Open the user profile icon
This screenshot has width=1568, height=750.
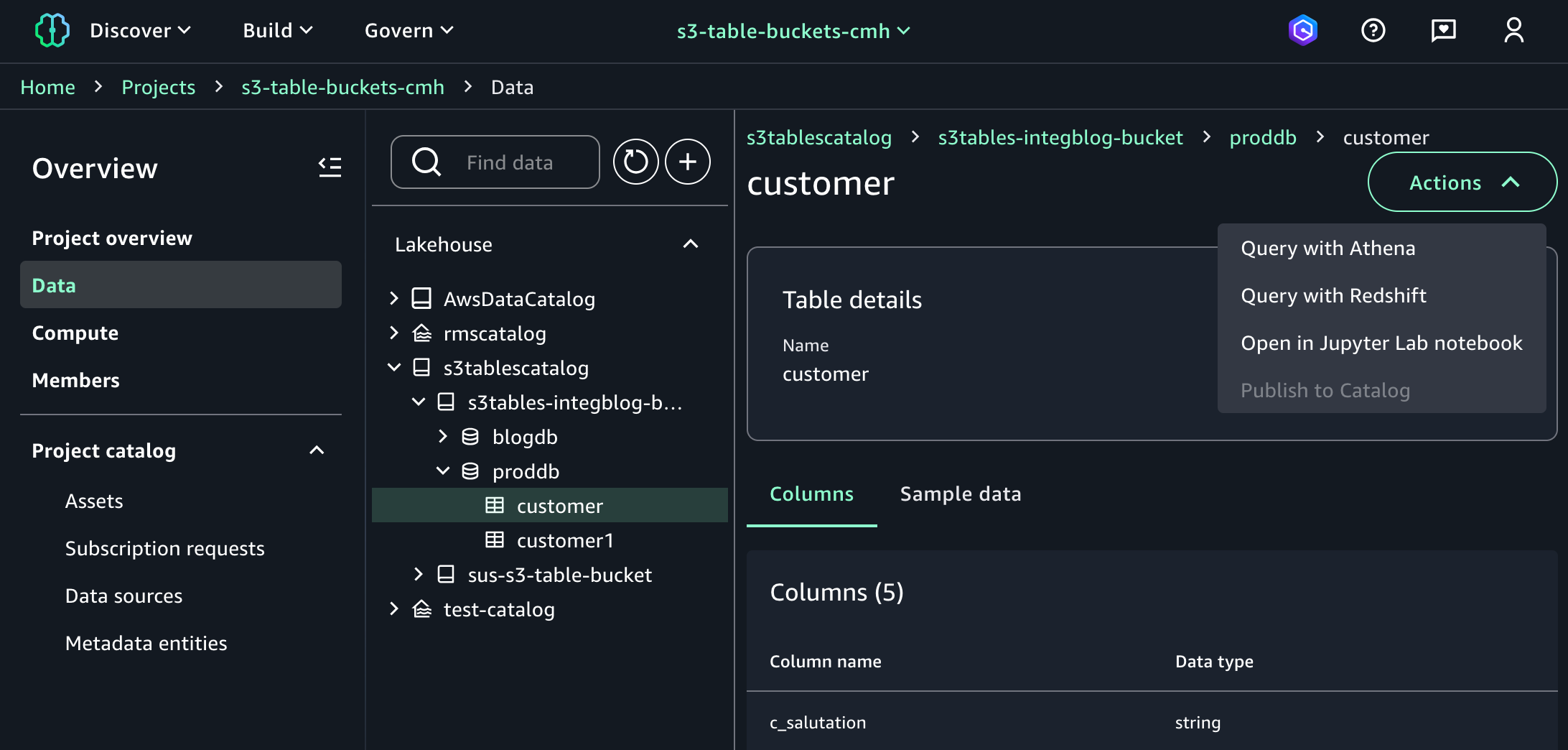[1513, 30]
